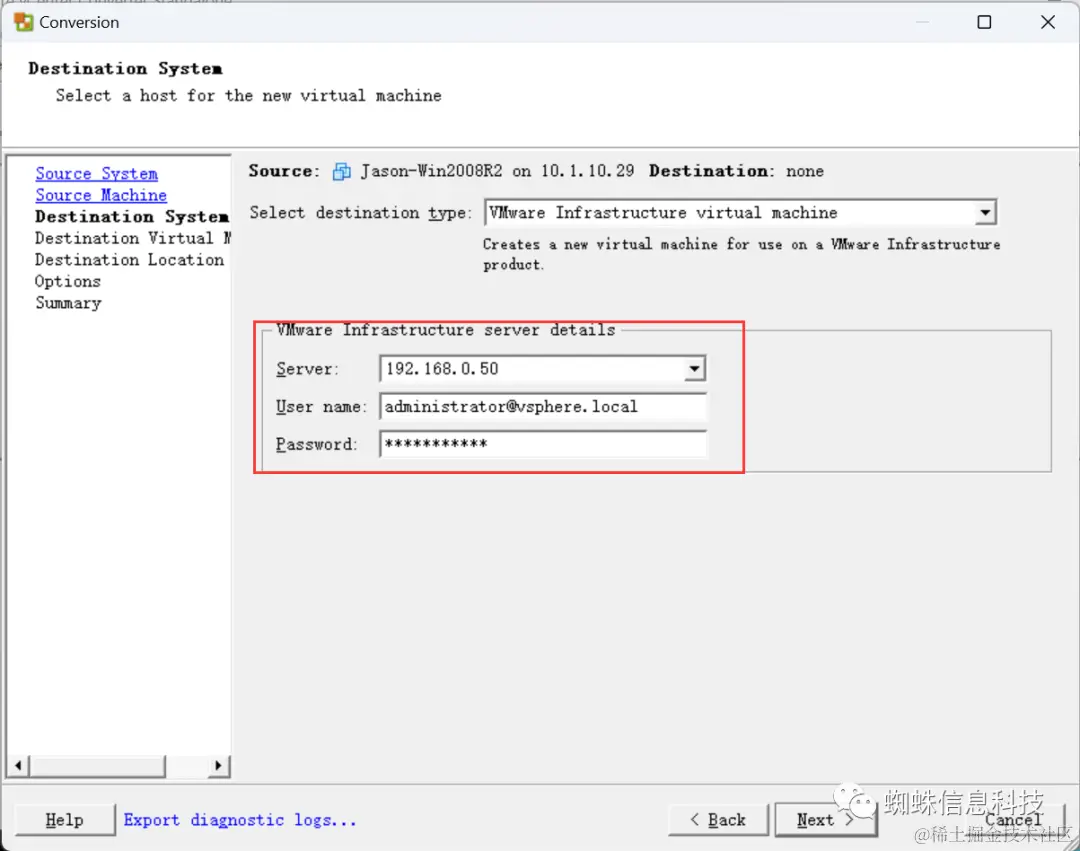This screenshot has width=1080, height=851.
Task: Open Export diagnostic logs link
Action: tap(240, 820)
